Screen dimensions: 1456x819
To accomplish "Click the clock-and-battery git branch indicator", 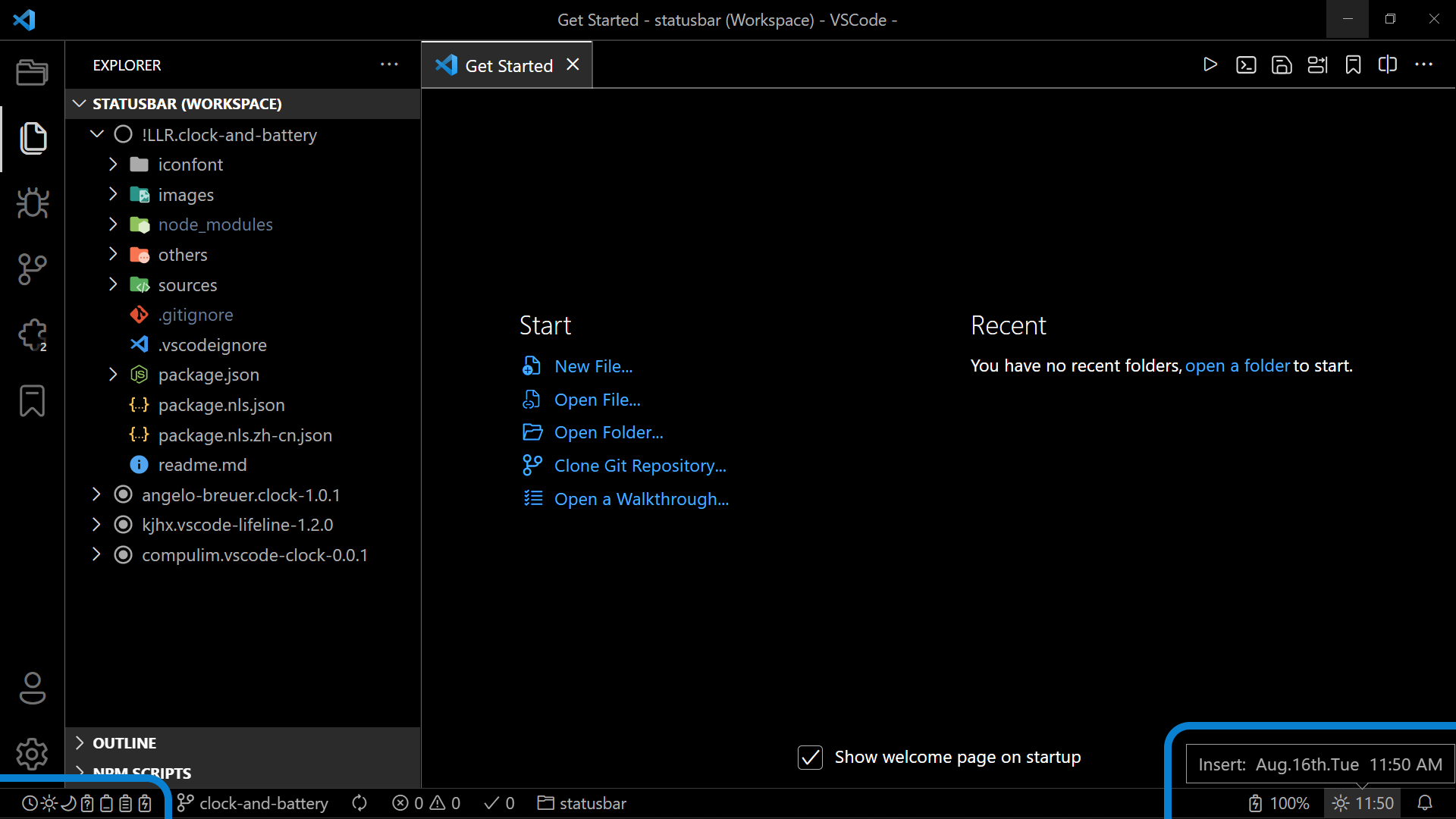I will (x=254, y=803).
